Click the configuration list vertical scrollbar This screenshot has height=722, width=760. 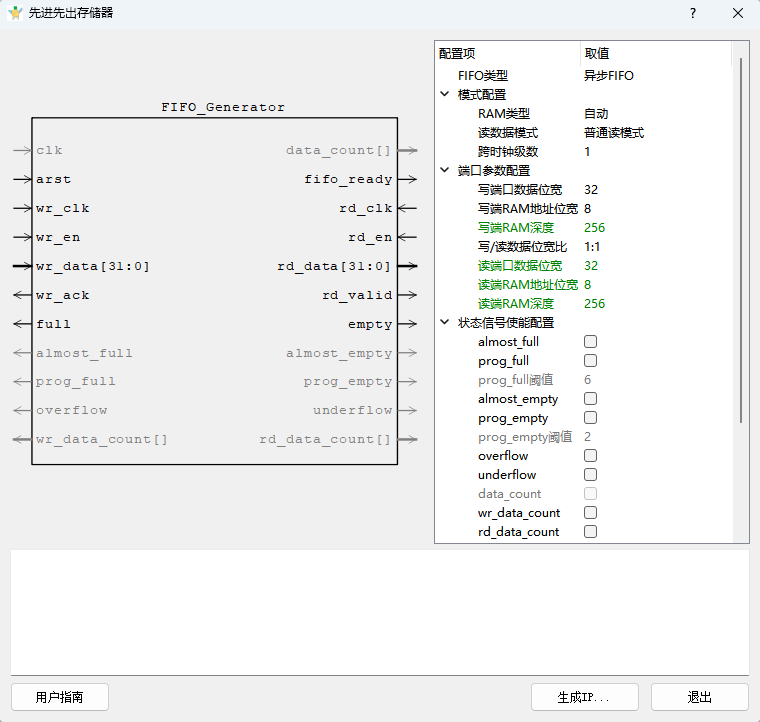tap(741, 241)
